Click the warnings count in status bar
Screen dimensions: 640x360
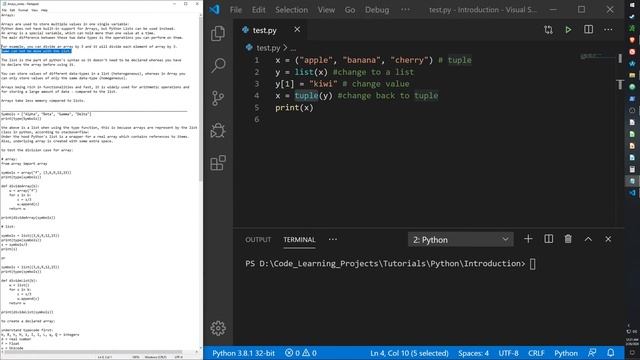click(309, 353)
